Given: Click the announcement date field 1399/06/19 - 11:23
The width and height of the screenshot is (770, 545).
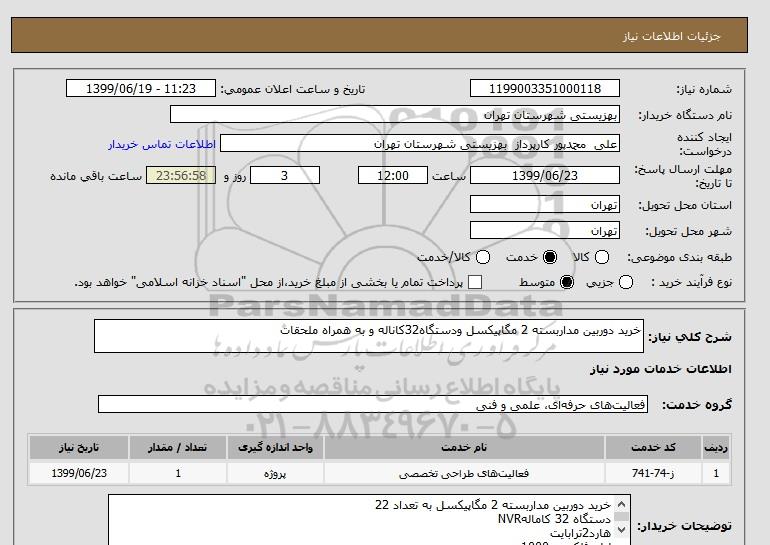Looking at the screenshot, I should point(141,88).
